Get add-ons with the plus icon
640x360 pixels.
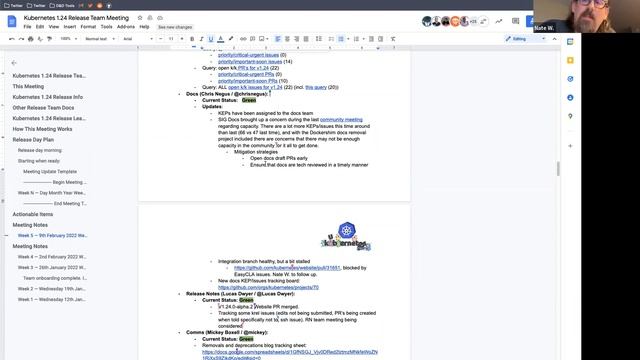point(570,146)
